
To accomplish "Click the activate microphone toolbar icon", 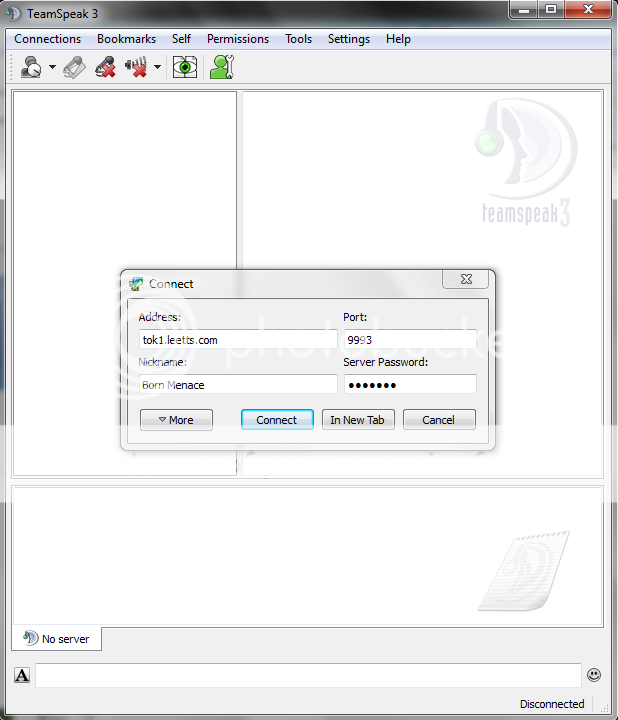I will pos(75,68).
